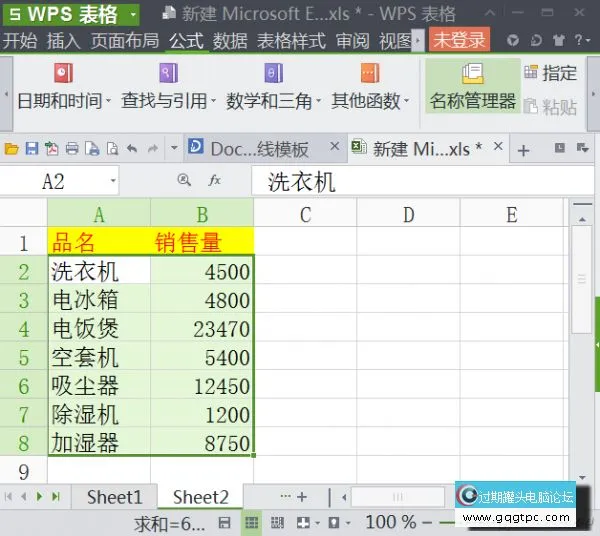Expand the Name Box dropdown arrow

click(x=113, y=181)
